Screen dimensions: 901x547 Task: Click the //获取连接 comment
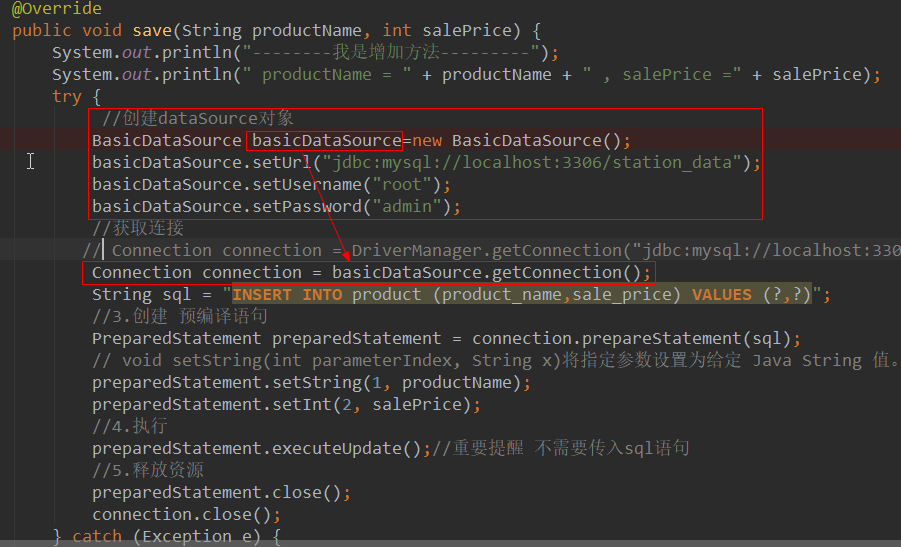click(138, 228)
